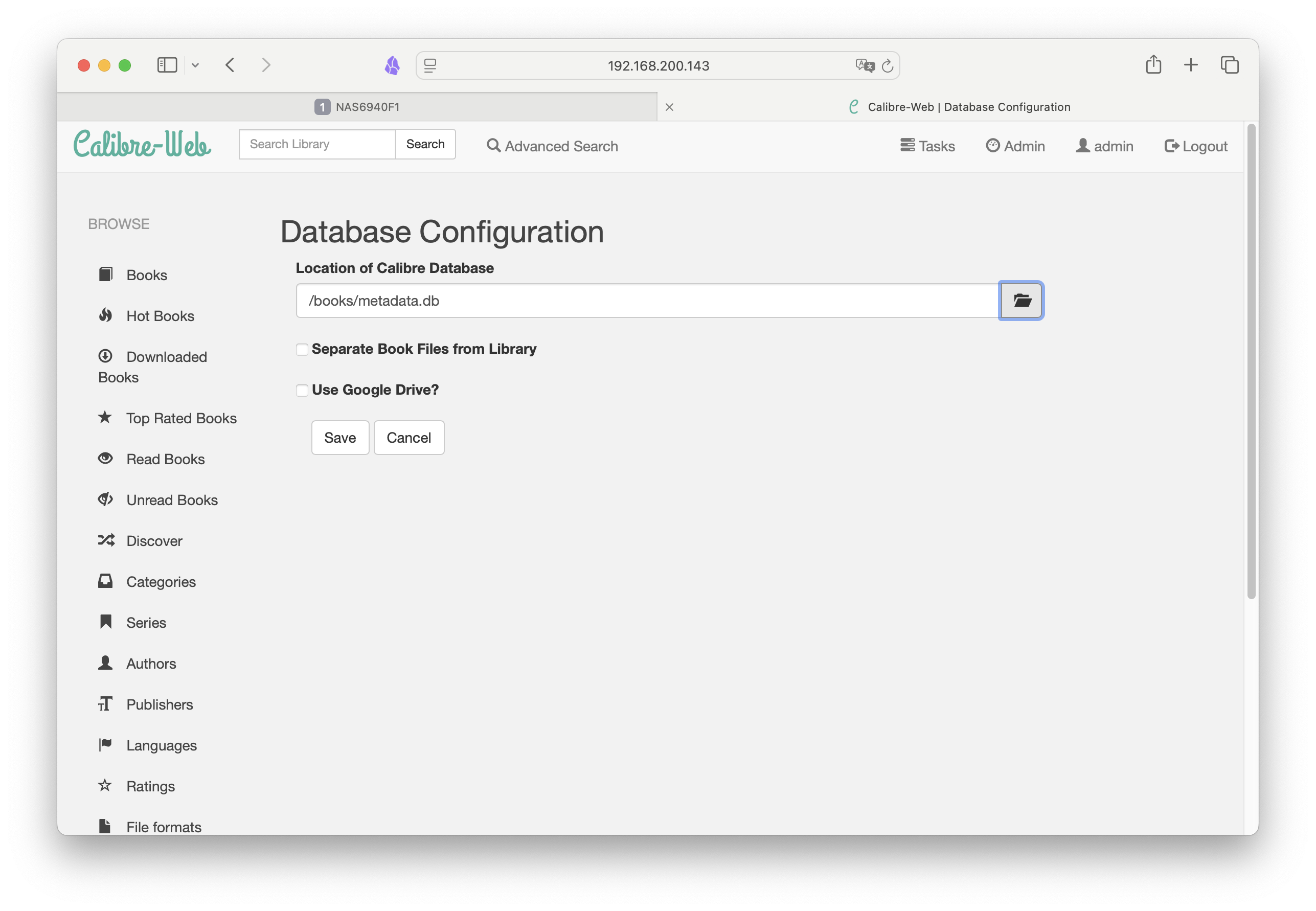Cancel the database configuration

coord(409,438)
